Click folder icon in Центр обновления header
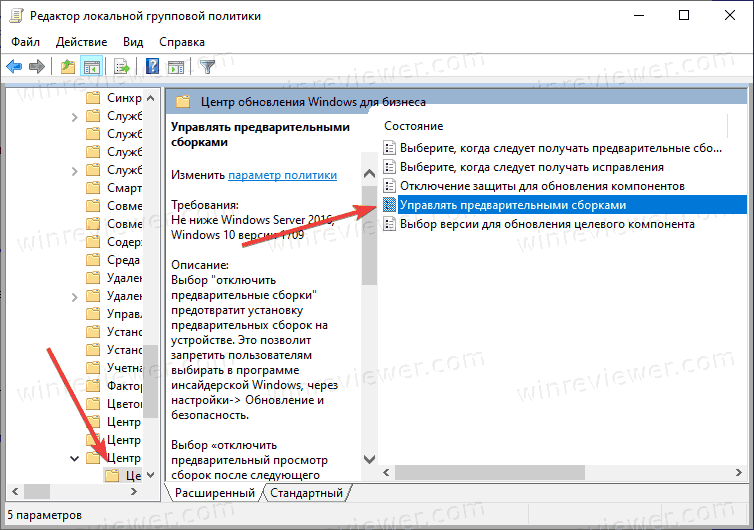Viewport: 754px width, 530px height. 183,102
